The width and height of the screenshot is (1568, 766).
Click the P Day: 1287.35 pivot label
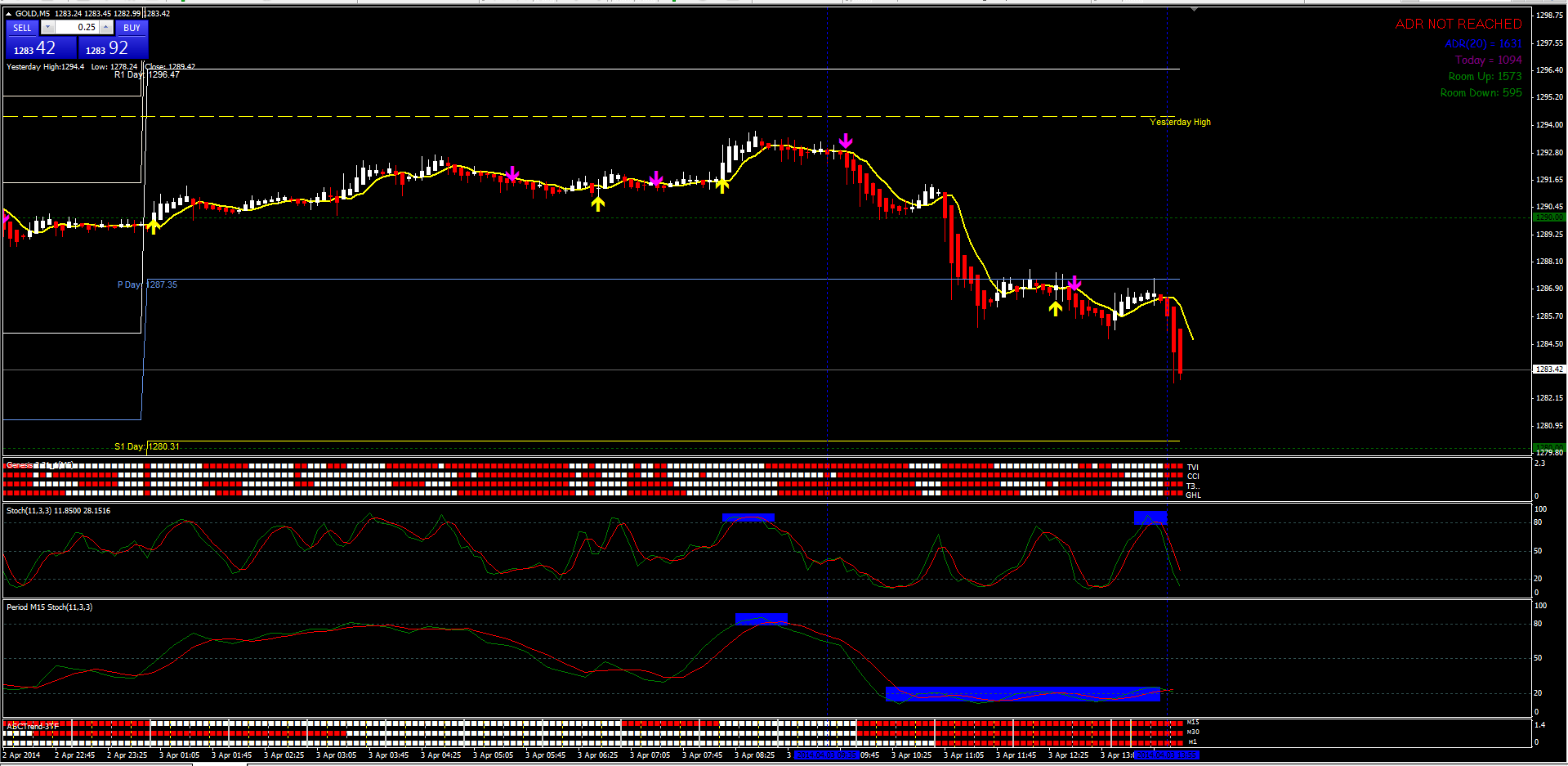pos(147,285)
